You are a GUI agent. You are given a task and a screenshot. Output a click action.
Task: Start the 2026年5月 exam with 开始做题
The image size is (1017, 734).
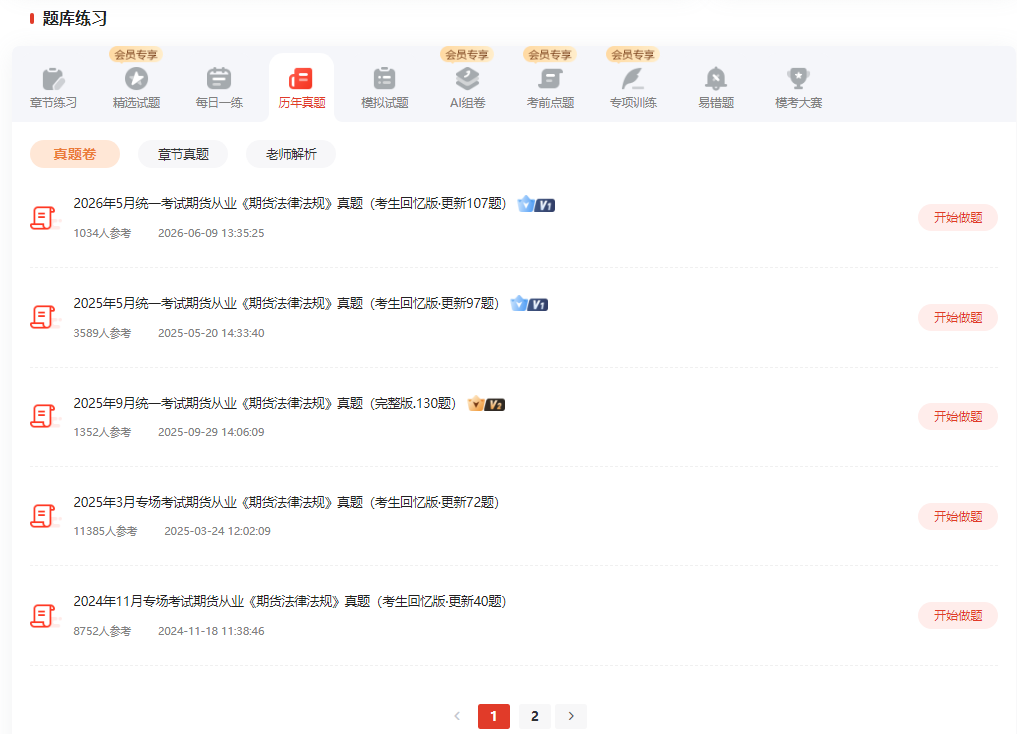pyautogui.click(x=957, y=218)
